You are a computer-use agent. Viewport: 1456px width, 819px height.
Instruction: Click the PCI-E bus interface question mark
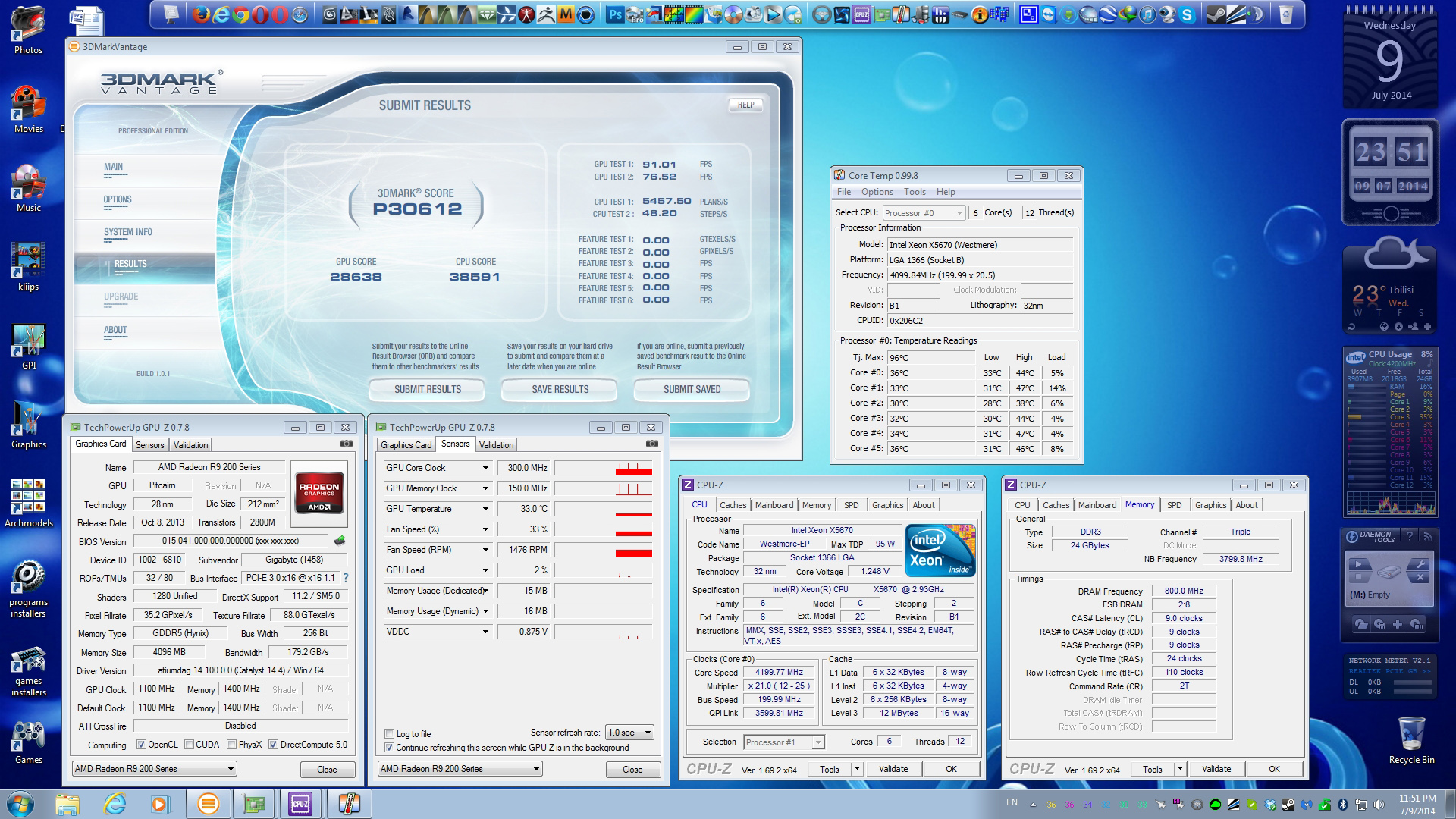coord(346,578)
